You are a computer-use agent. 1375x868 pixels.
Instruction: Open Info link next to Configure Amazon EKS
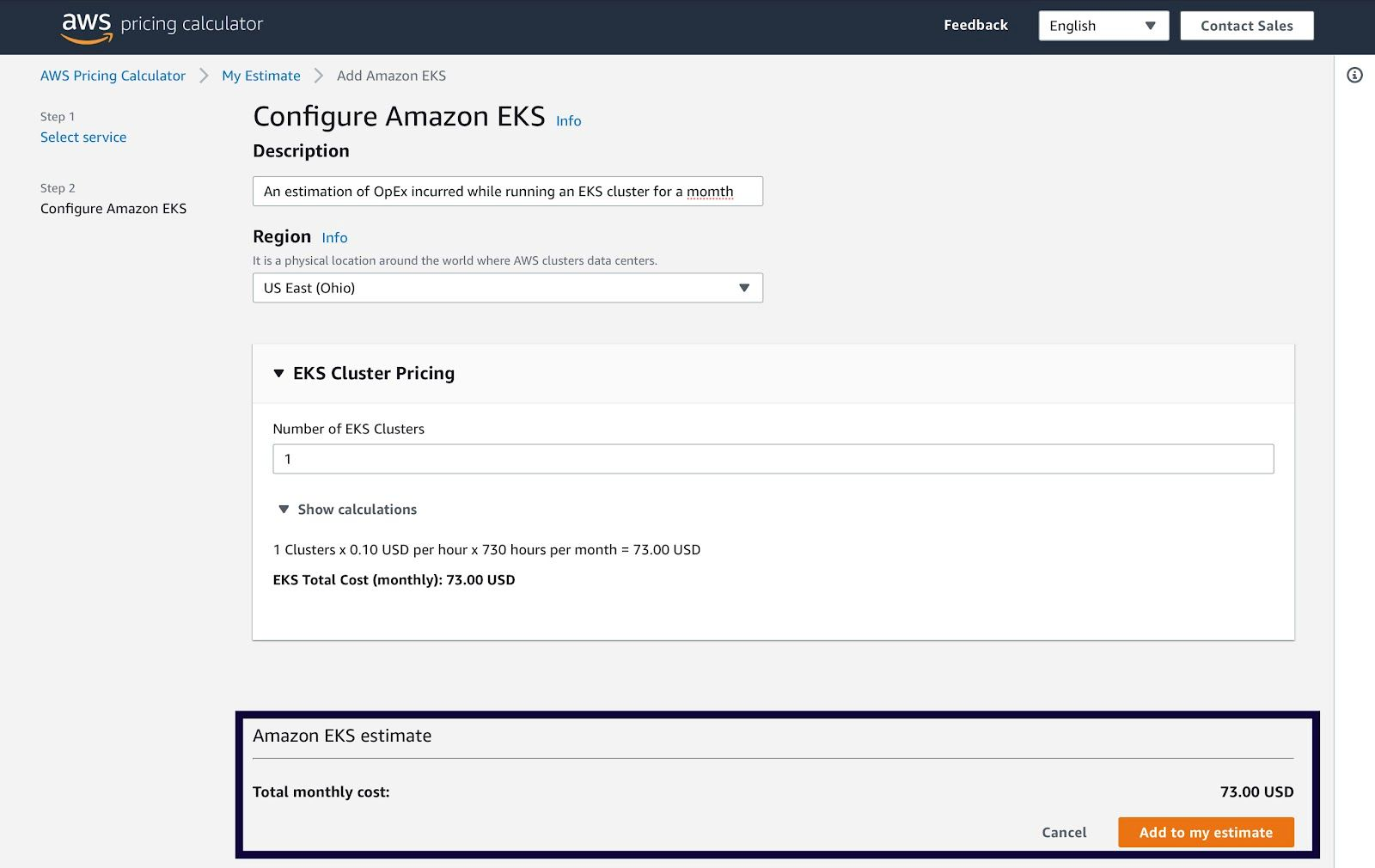[568, 121]
